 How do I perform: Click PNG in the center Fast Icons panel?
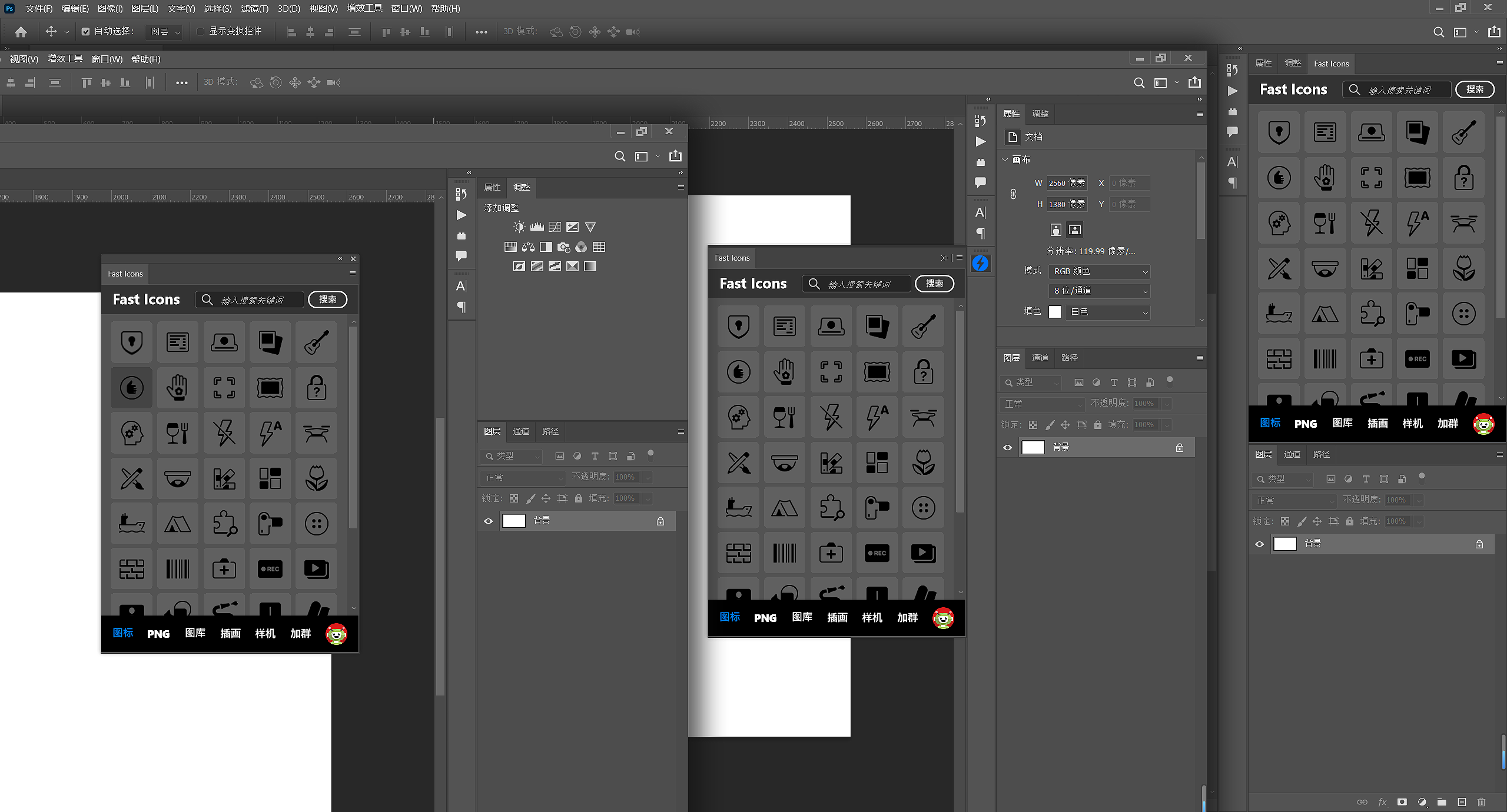765,618
